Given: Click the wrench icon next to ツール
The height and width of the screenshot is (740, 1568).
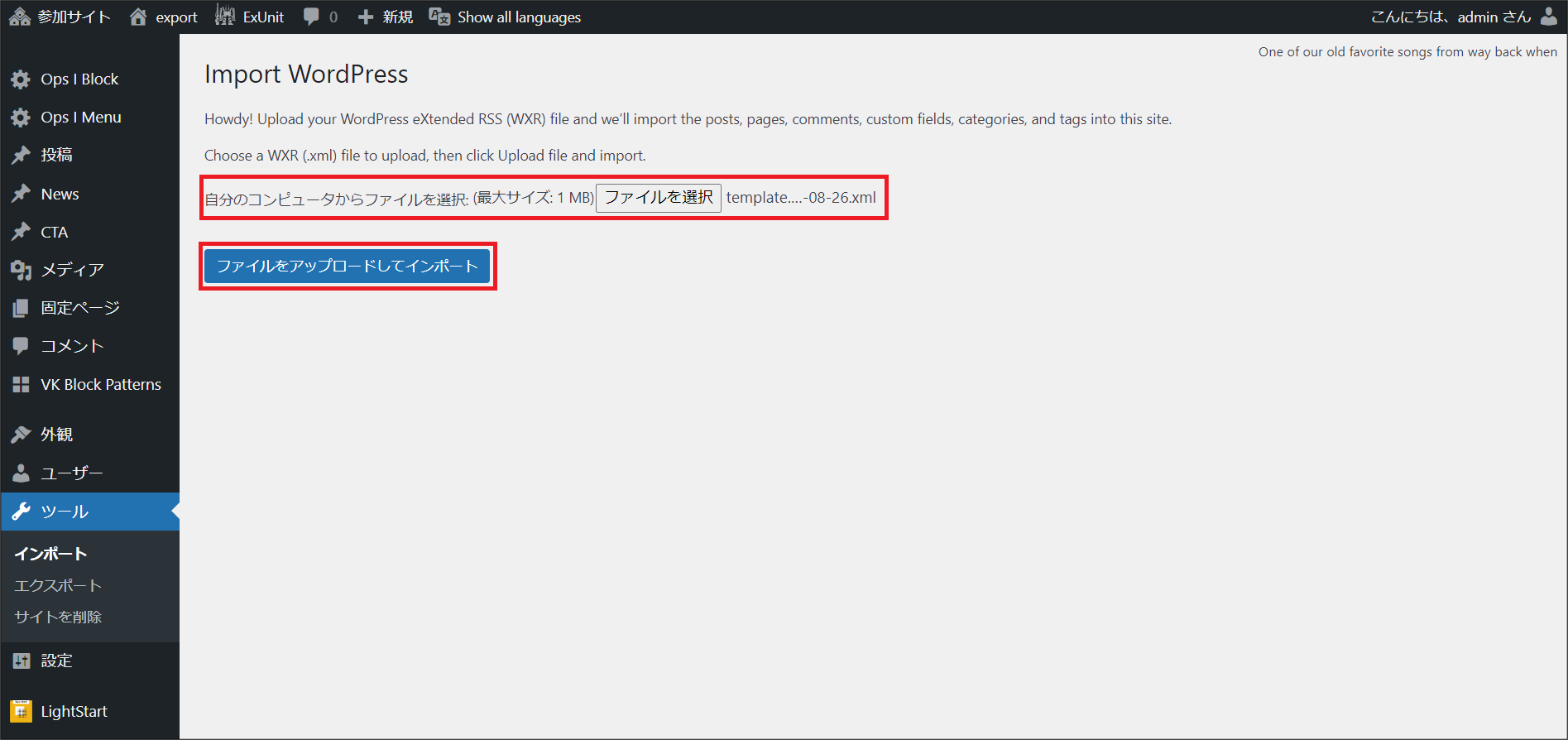Looking at the screenshot, I should pyautogui.click(x=21, y=512).
